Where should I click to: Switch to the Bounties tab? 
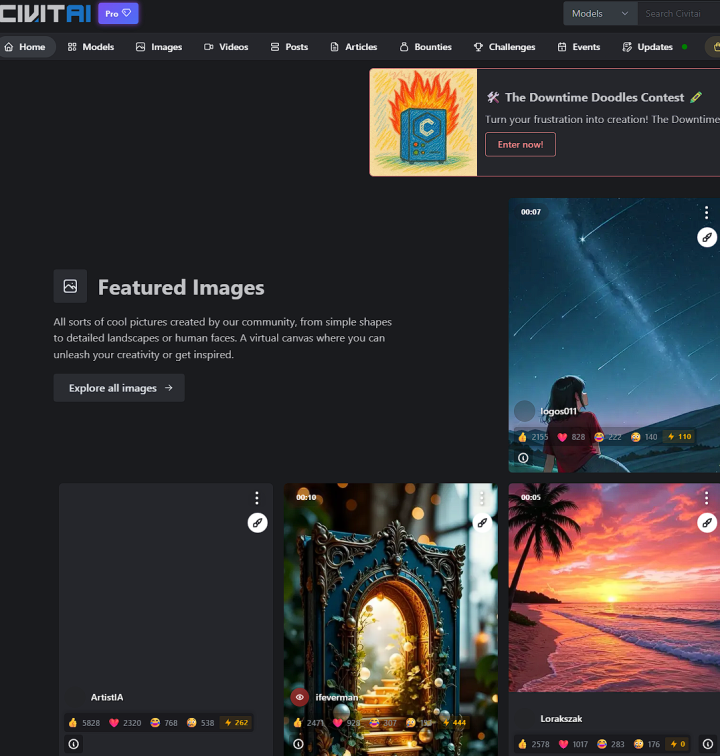[x=425, y=47]
